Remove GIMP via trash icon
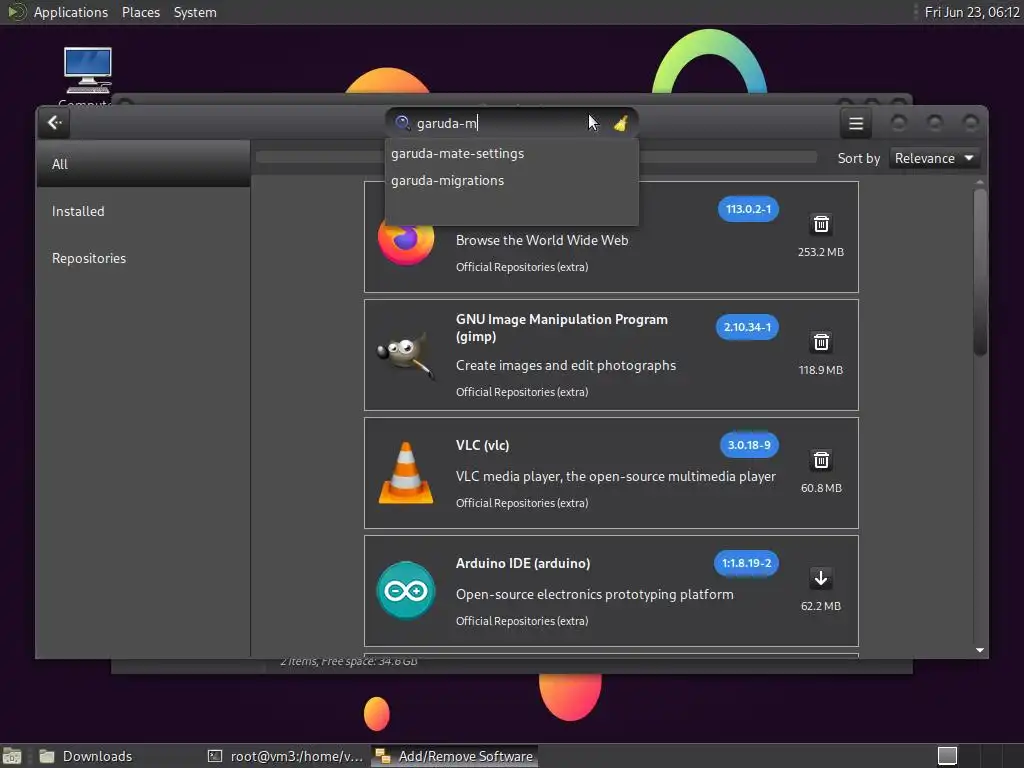This screenshot has height=768, width=1024. tap(821, 342)
